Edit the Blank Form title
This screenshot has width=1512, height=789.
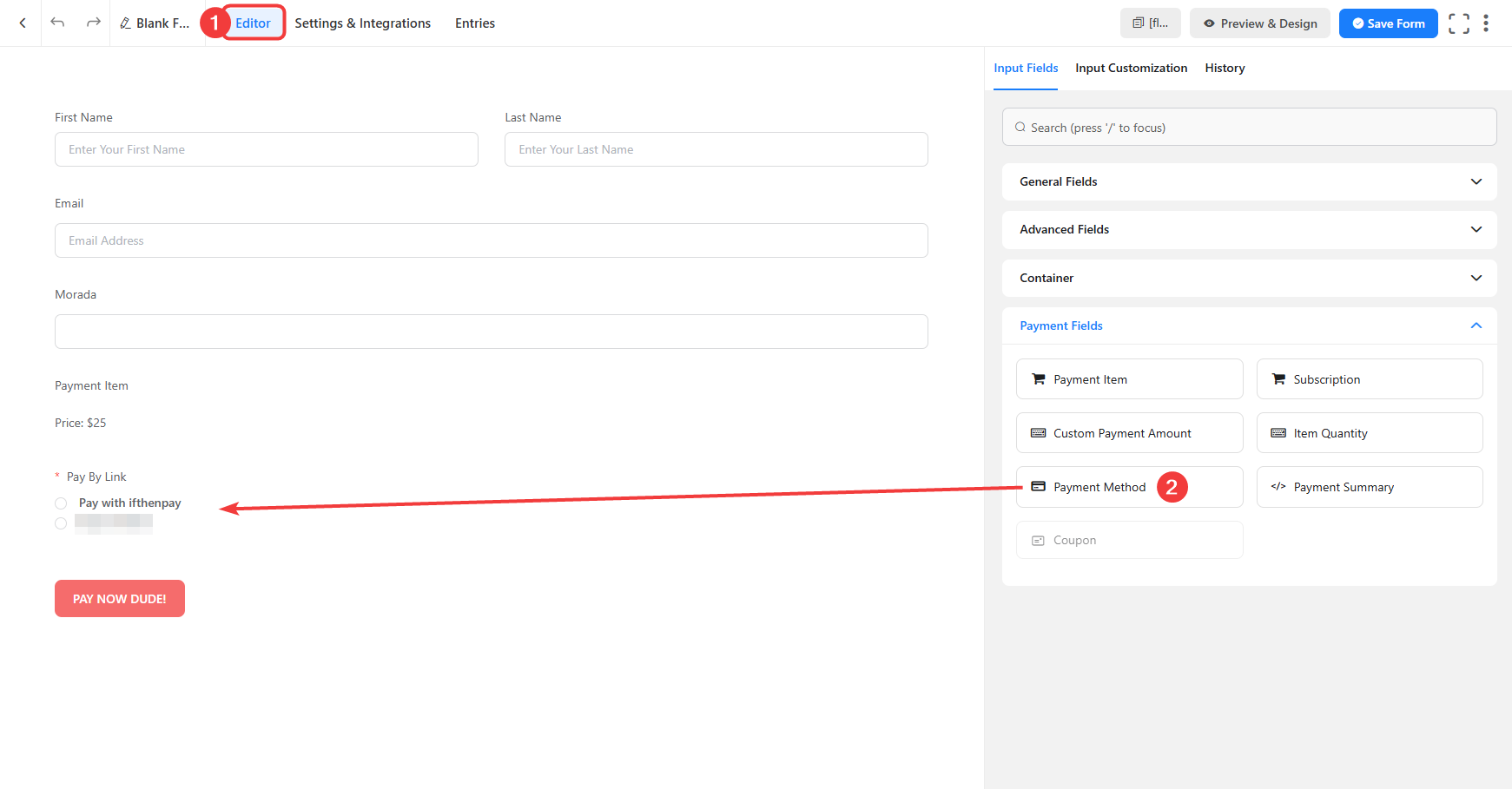click(155, 23)
